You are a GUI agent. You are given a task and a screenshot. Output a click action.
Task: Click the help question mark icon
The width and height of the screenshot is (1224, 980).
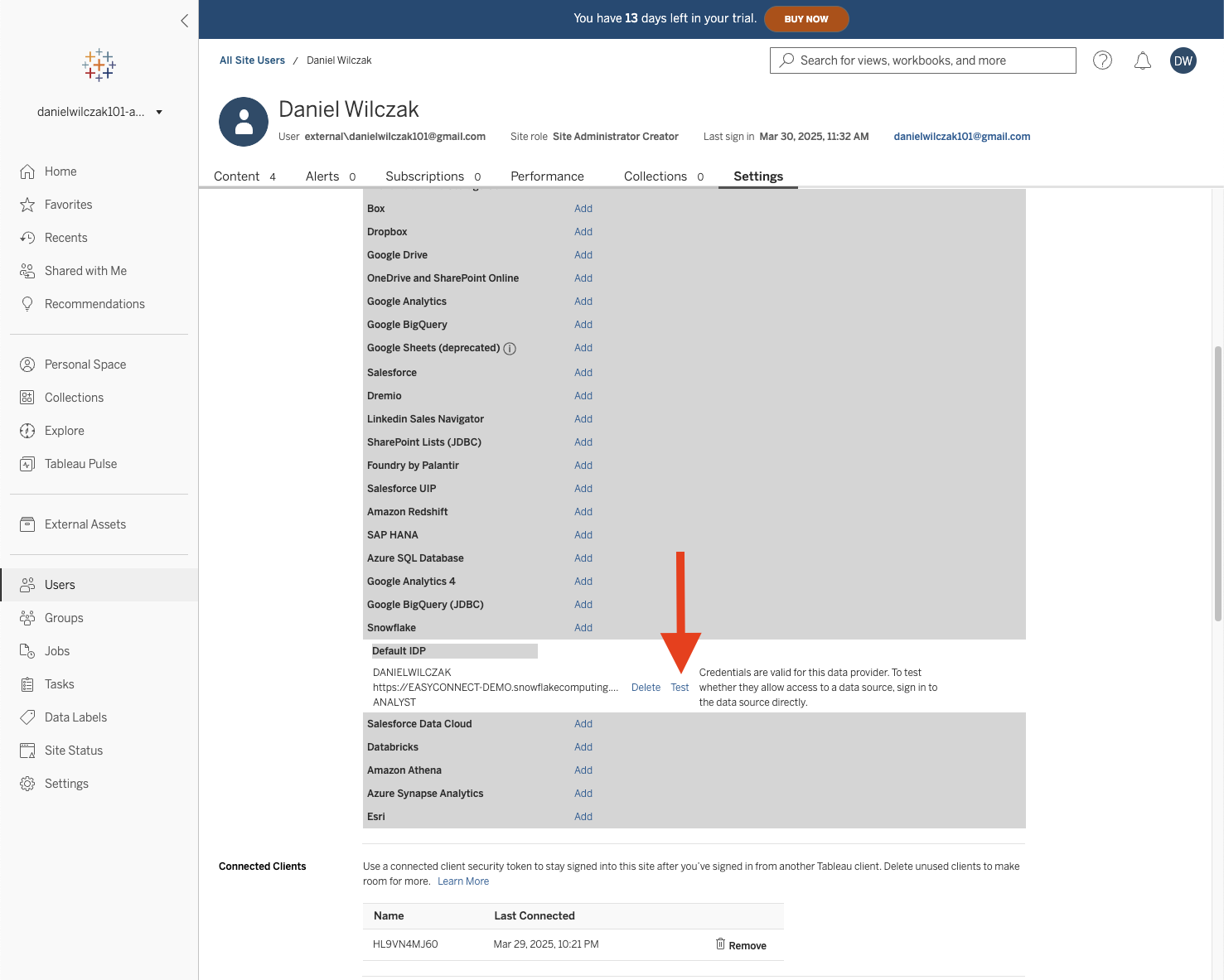1102,60
